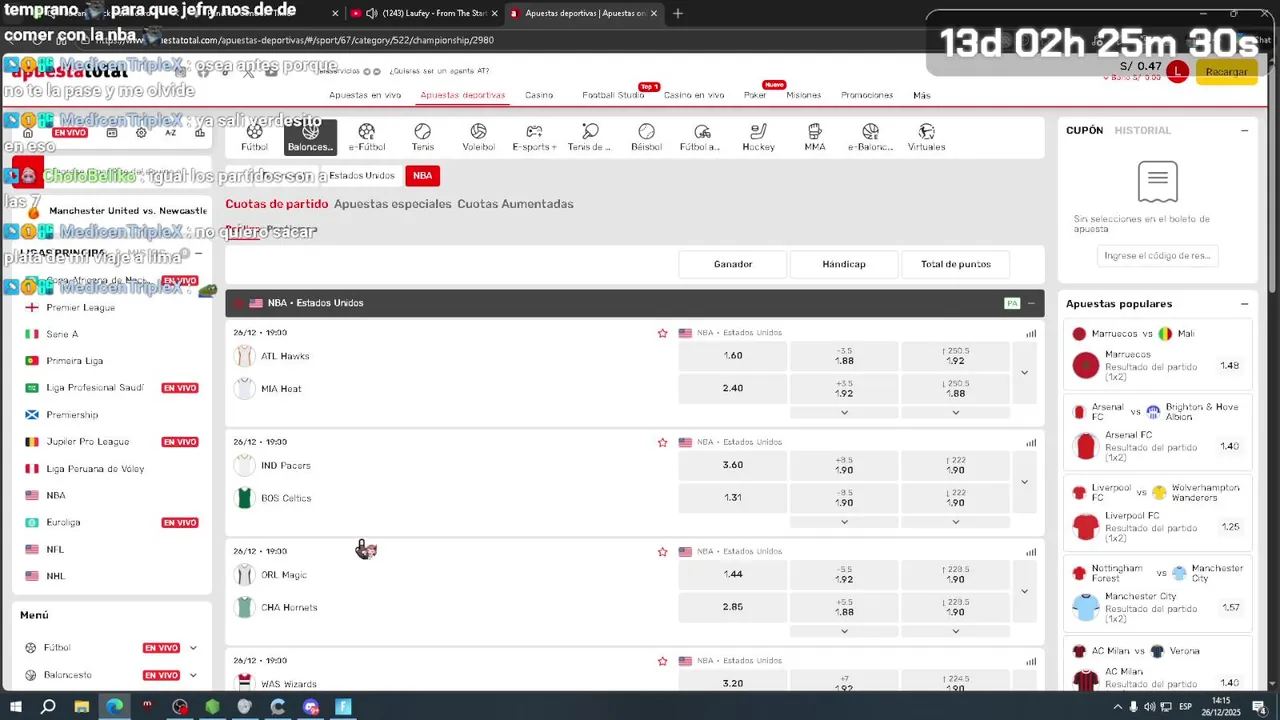Screen dimensions: 1280x720
Task: Expand more handicap lines for Hawks vs Heat
Action: (x=844, y=412)
